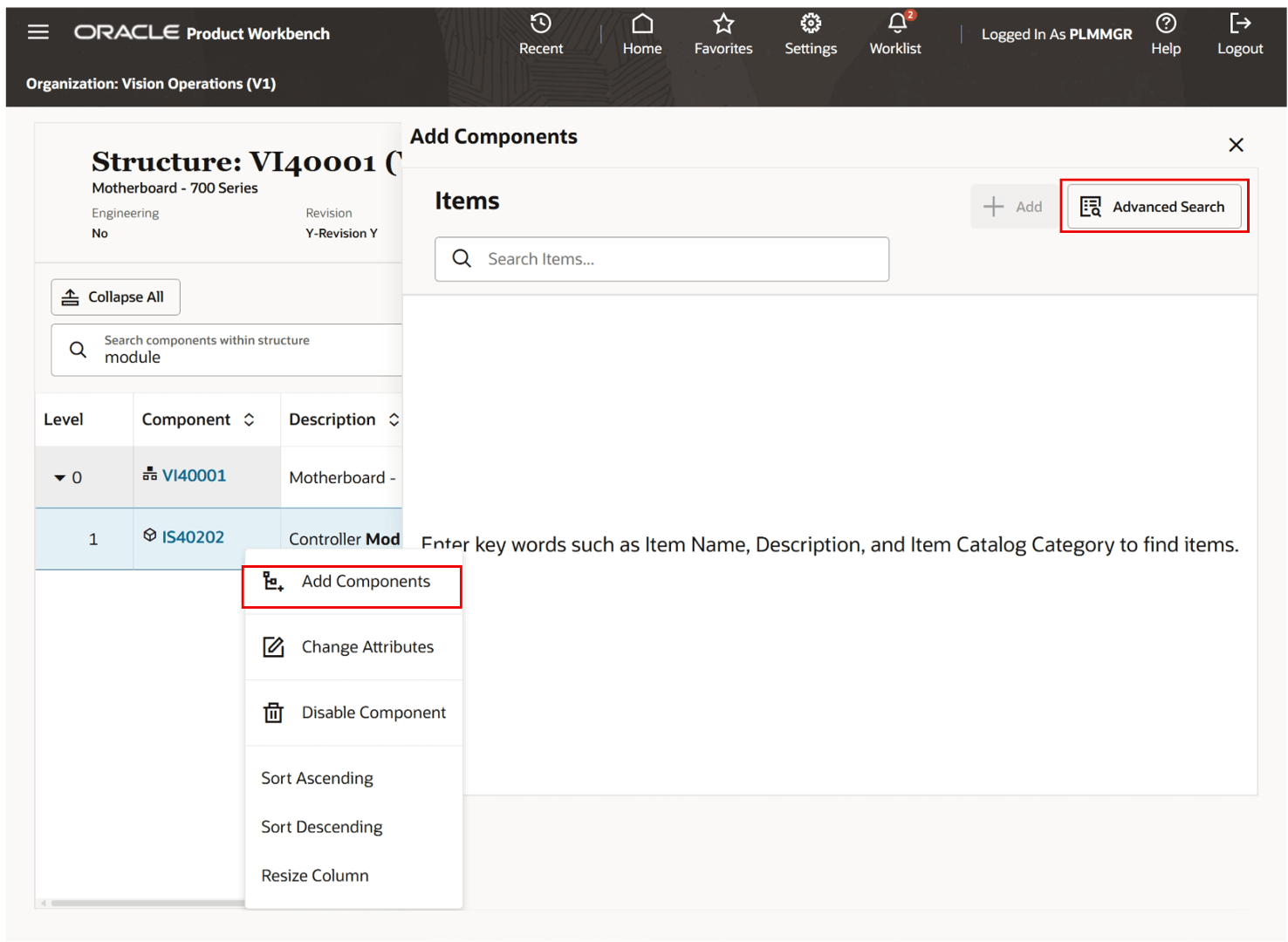The image size is (1288, 942).
Task: Select Add Components from the context menu
Action: click(365, 581)
